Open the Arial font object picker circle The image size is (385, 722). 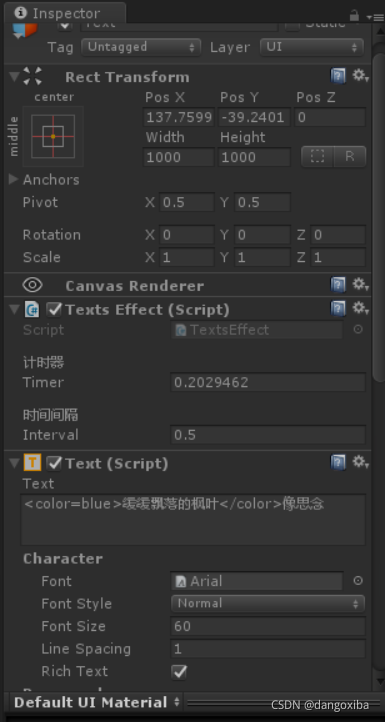[358, 581]
